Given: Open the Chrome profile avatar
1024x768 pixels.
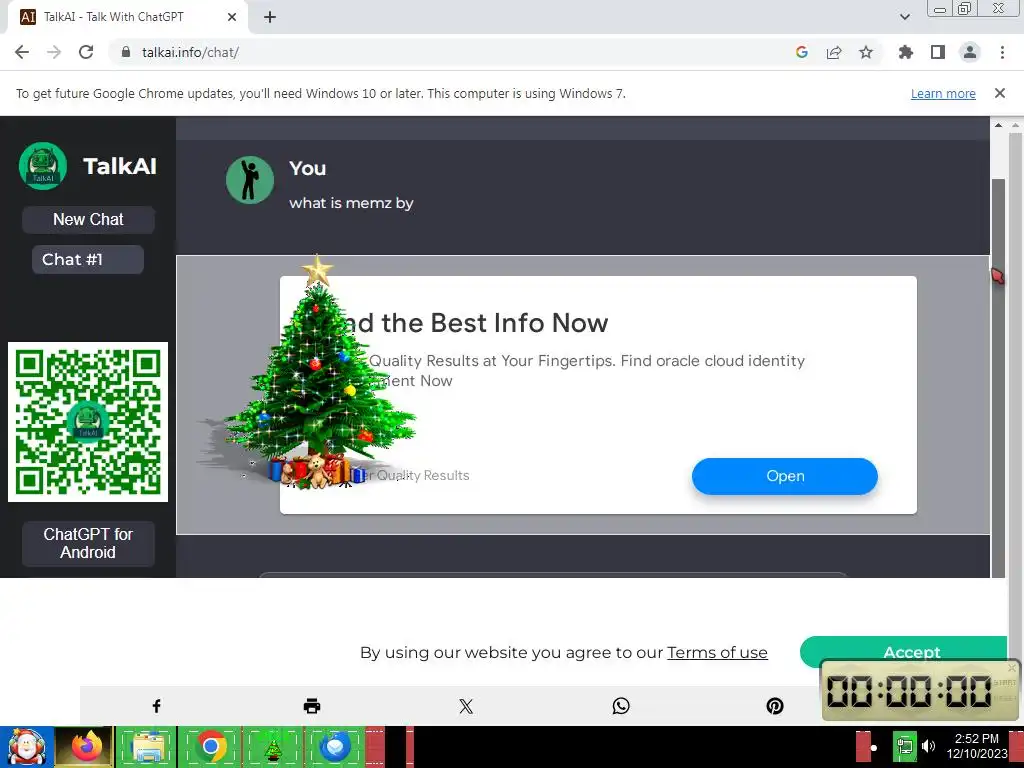Looking at the screenshot, I should (970, 52).
